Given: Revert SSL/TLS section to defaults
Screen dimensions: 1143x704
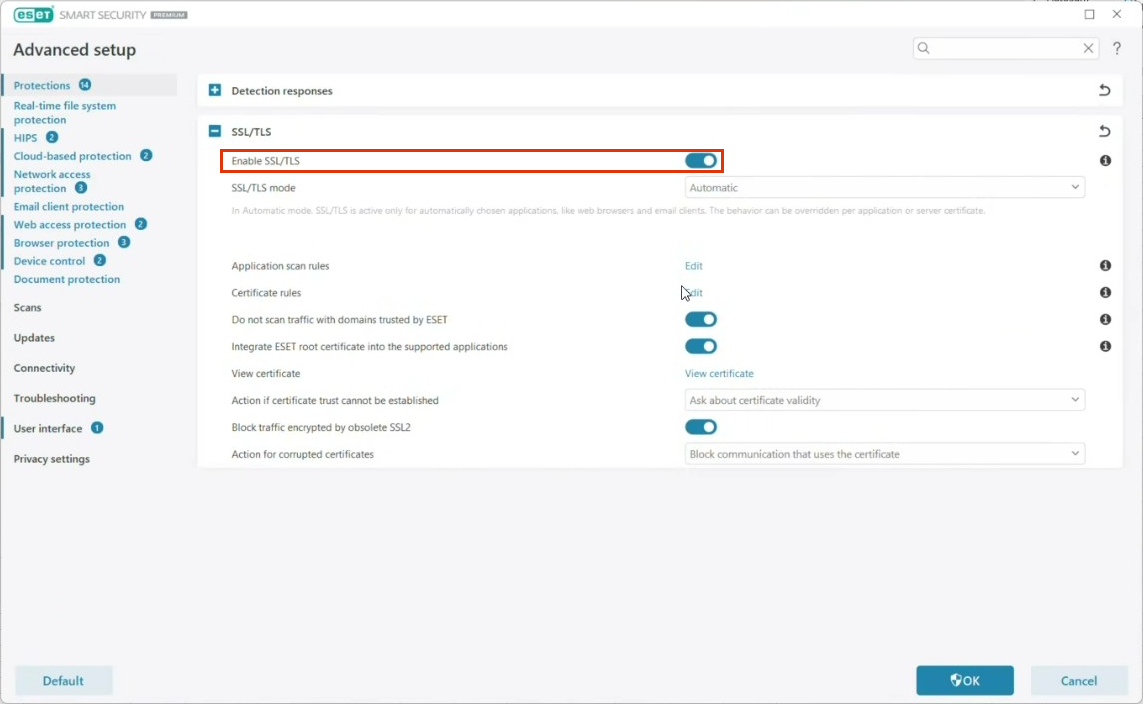Looking at the screenshot, I should click(1104, 131).
